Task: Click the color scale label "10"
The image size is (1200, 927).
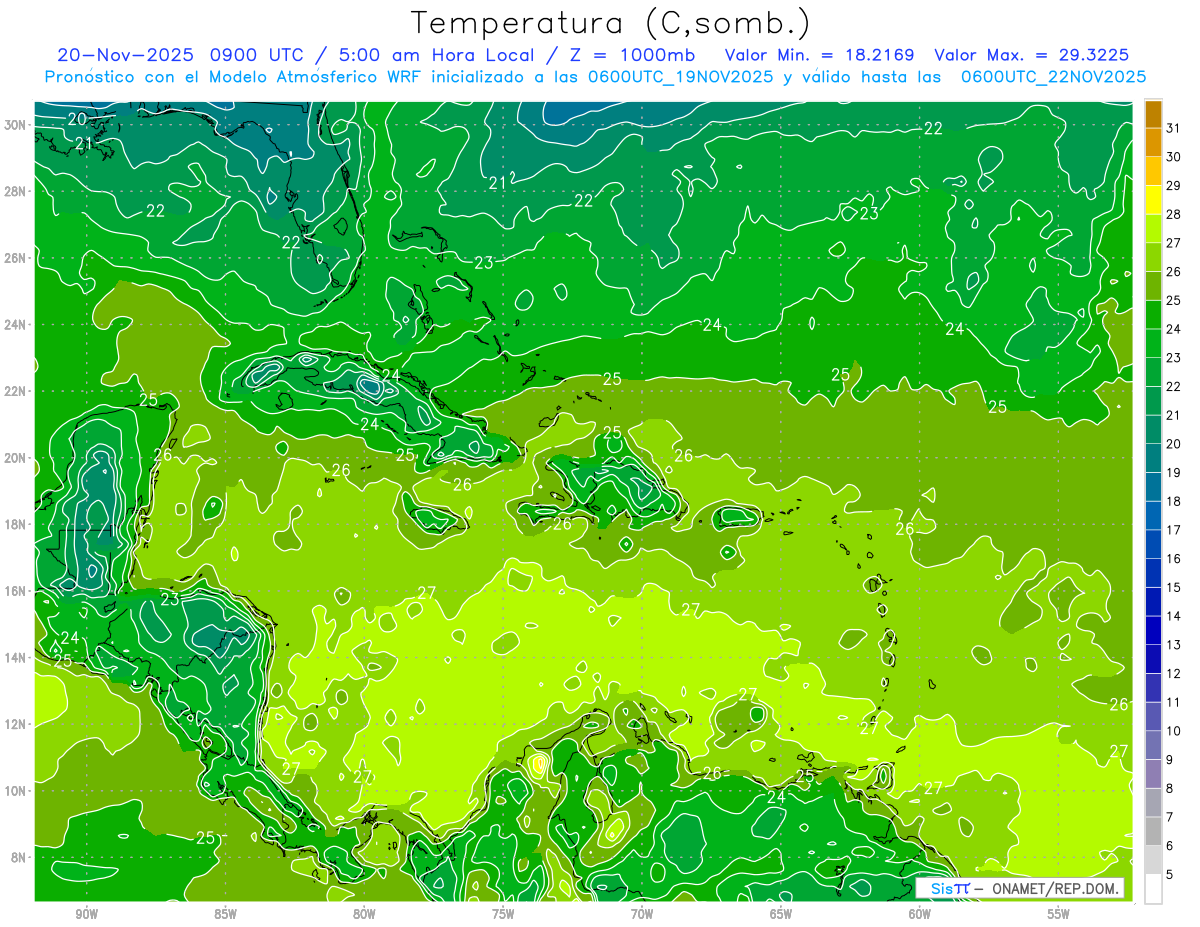Action: (1174, 731)
